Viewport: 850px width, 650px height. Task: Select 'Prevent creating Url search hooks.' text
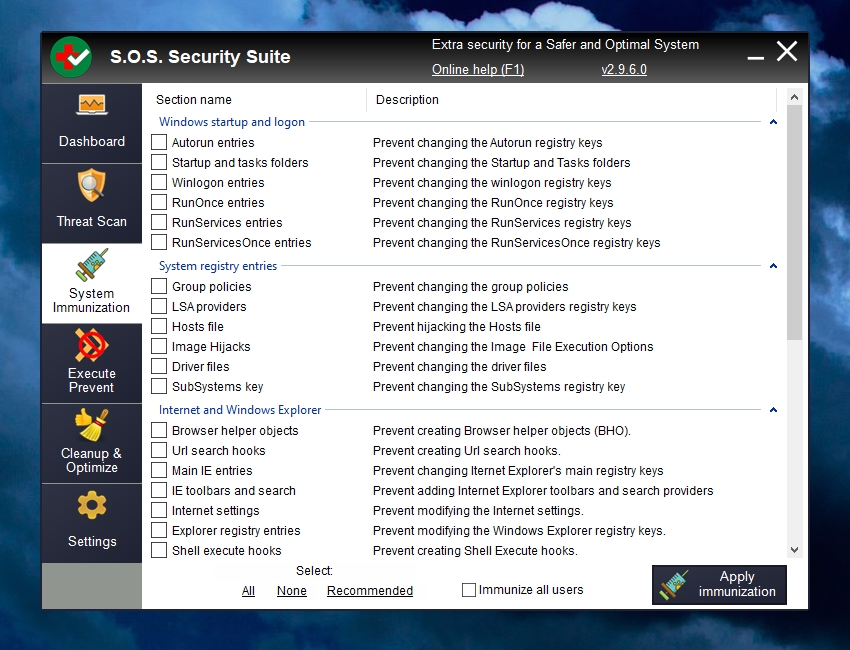(467, 451)
